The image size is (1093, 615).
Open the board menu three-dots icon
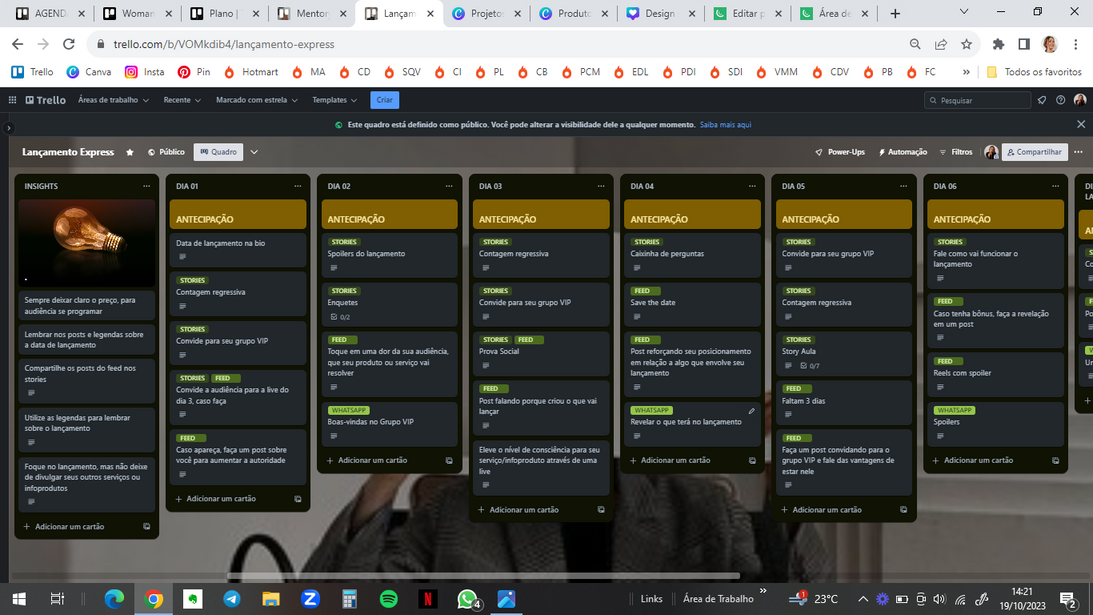[1078, 152]
